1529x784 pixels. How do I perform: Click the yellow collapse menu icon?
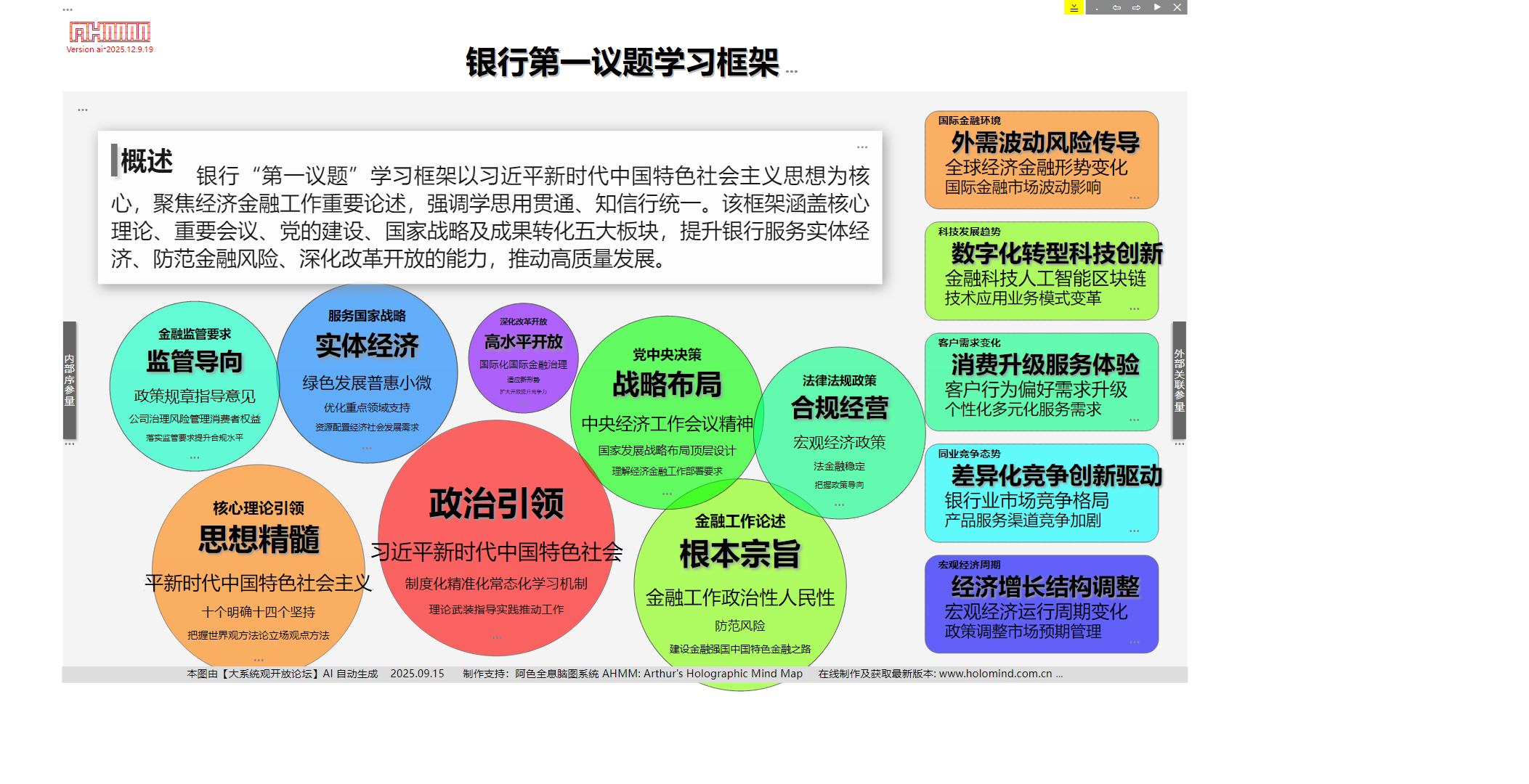pos(1074,8)
